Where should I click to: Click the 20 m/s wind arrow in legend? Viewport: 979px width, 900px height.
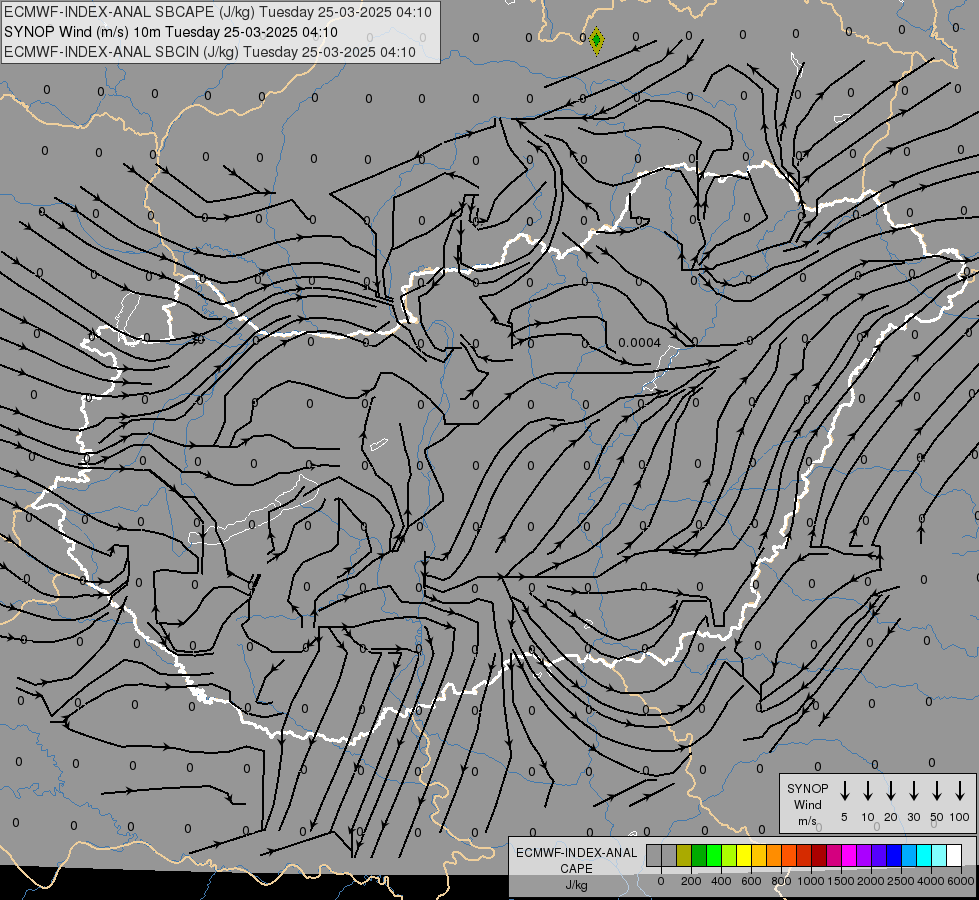pyautogui.click(x=890, y=791)
